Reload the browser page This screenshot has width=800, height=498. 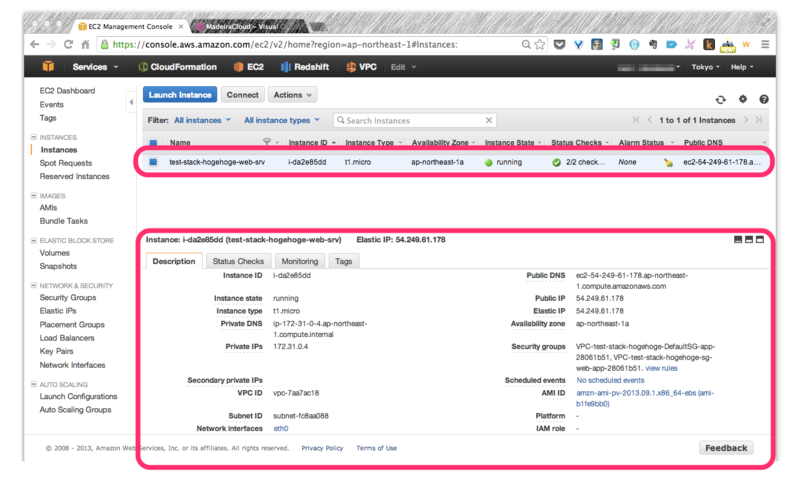click(x=68, y=44)
